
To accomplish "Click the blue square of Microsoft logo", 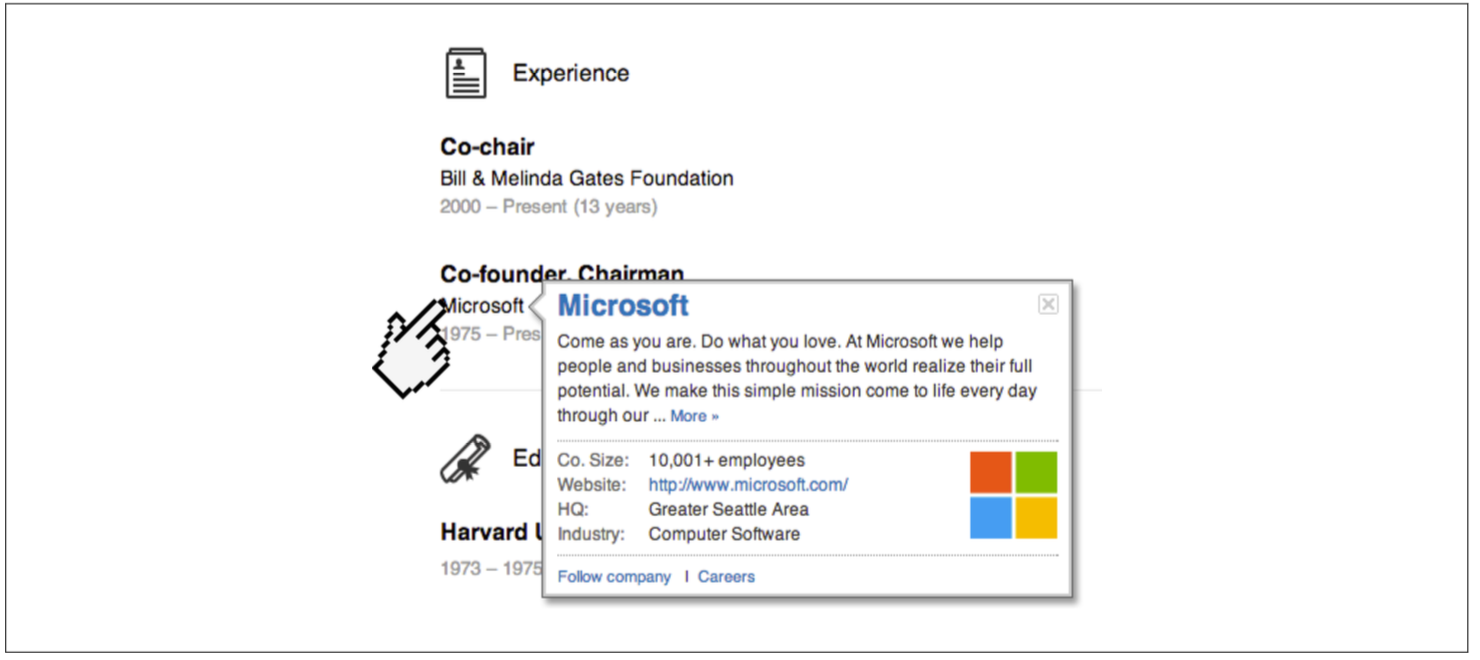I will [991, 518].
